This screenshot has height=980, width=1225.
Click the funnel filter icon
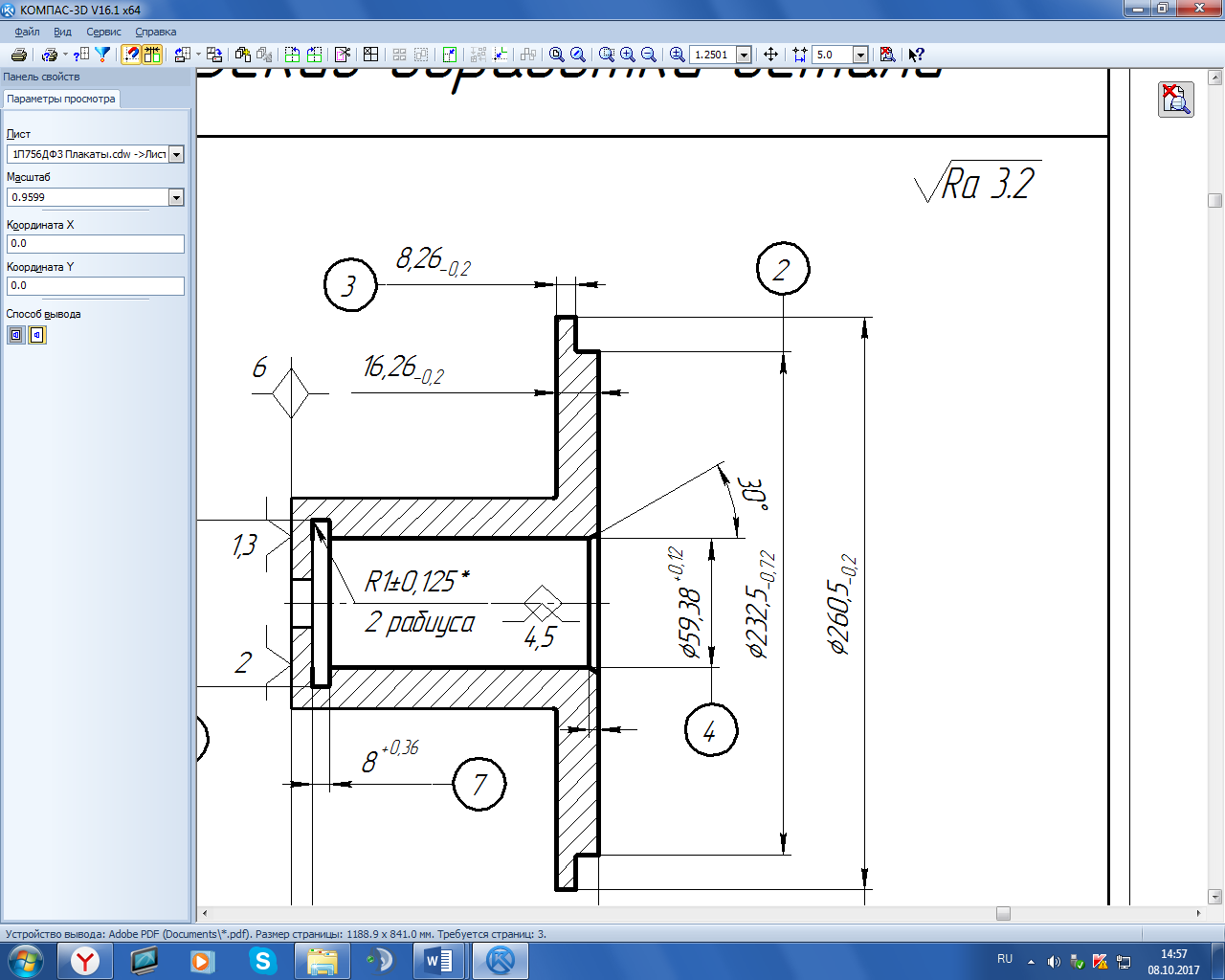(x=102, y=55)
